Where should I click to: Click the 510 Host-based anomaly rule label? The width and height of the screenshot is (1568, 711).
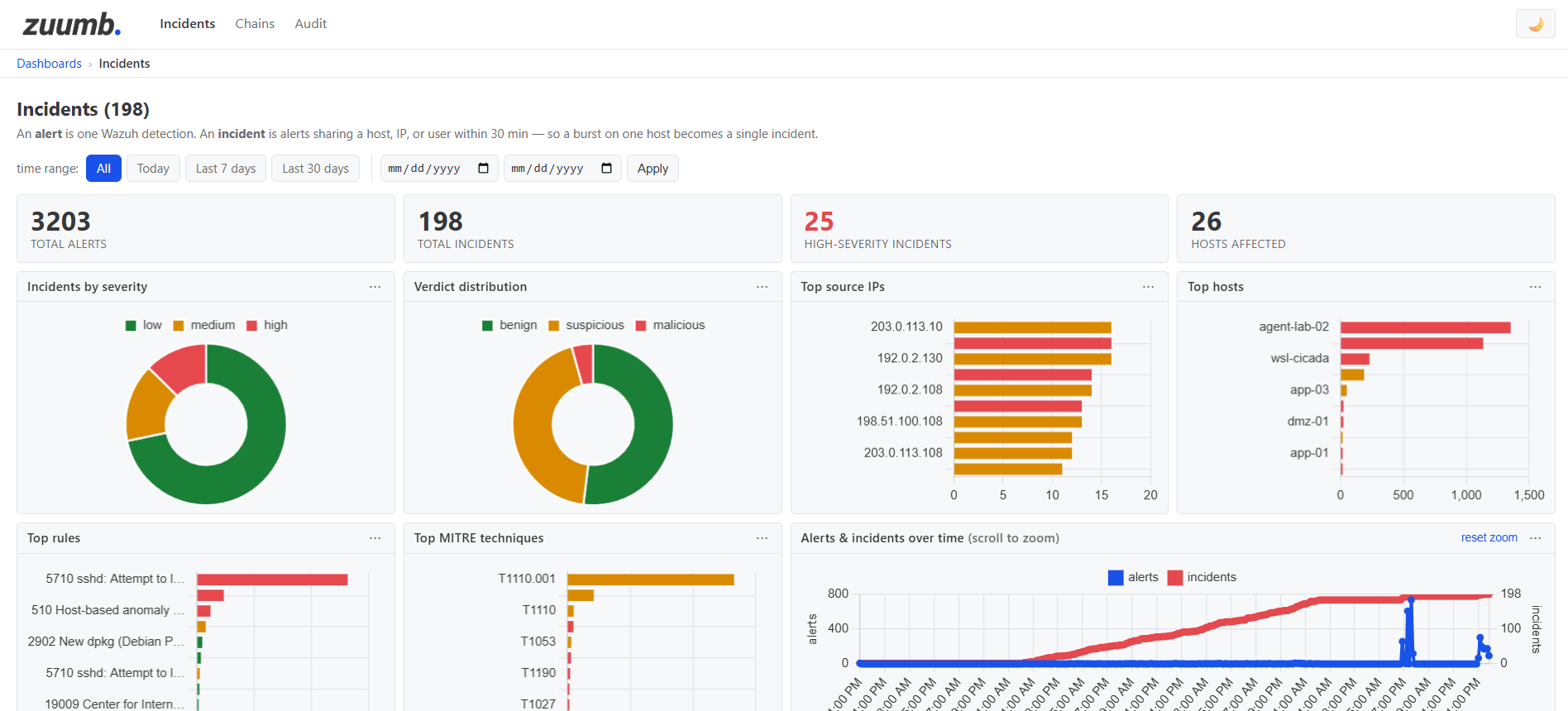point(108,610)
